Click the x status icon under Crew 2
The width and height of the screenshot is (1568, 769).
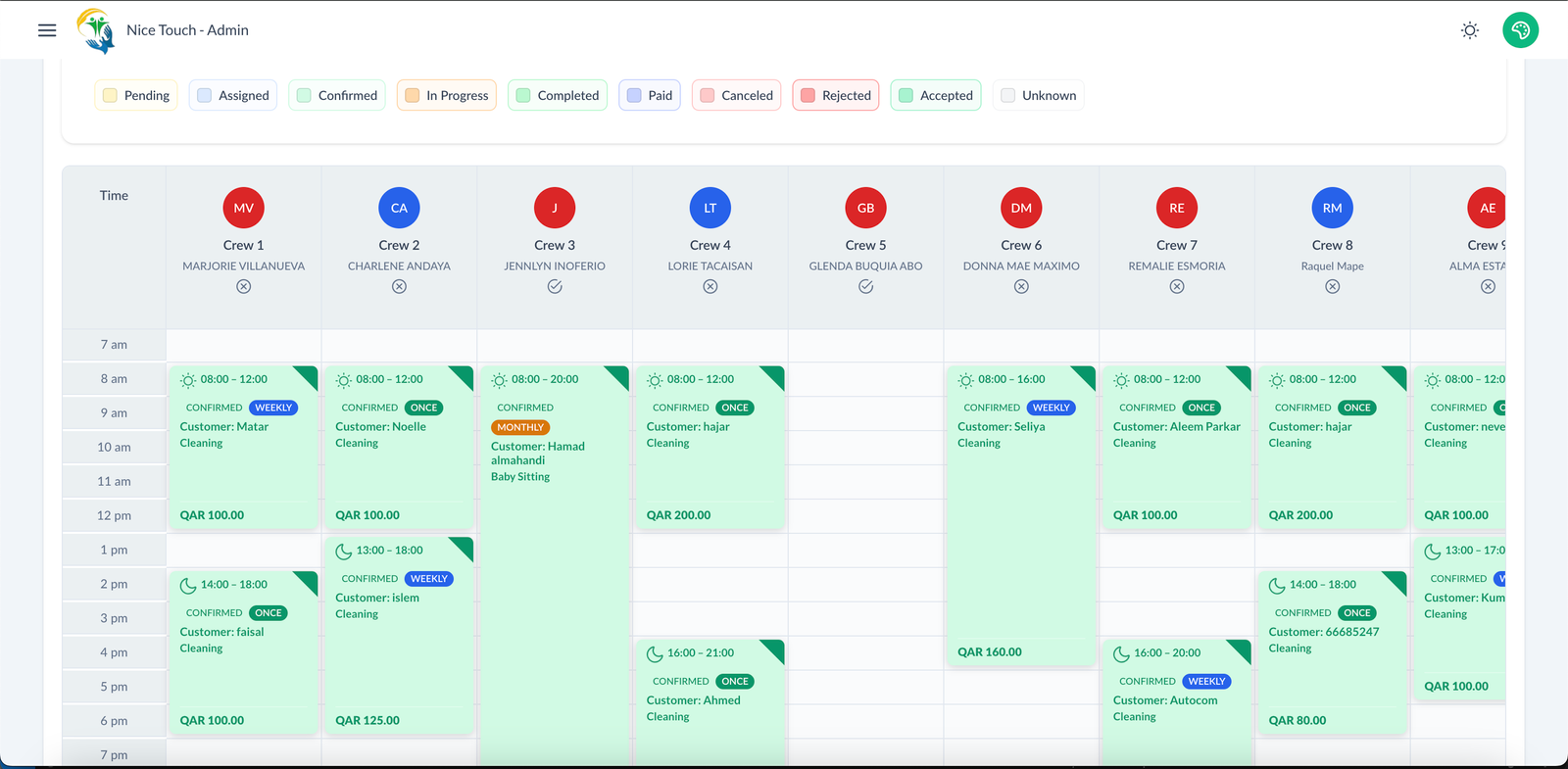[x=399, y=287]
